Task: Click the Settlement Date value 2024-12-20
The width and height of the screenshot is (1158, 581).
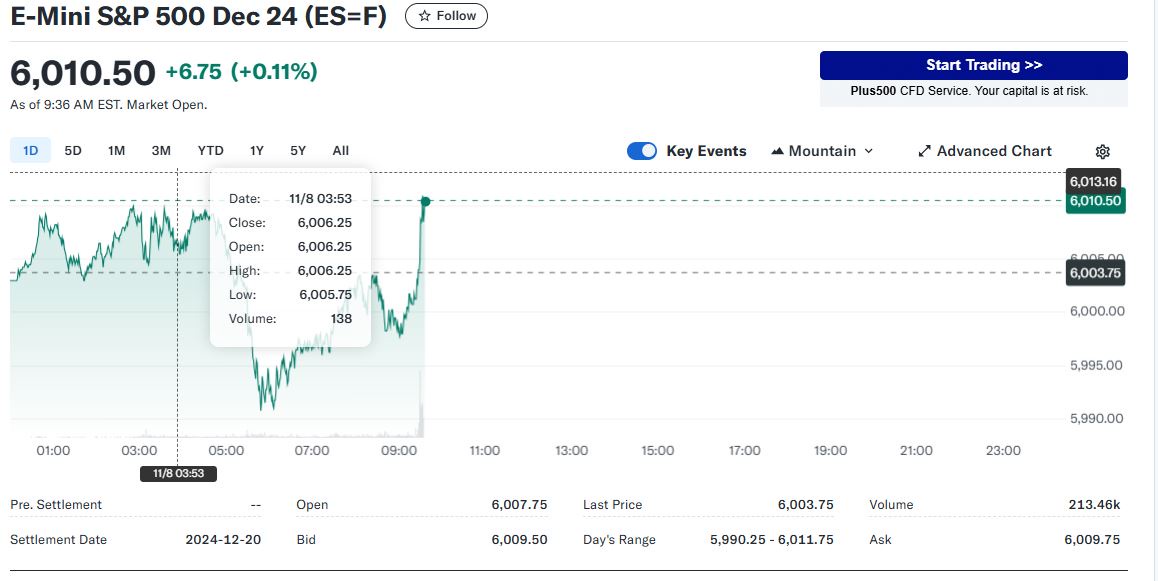Action: click(x=223, y=540)
